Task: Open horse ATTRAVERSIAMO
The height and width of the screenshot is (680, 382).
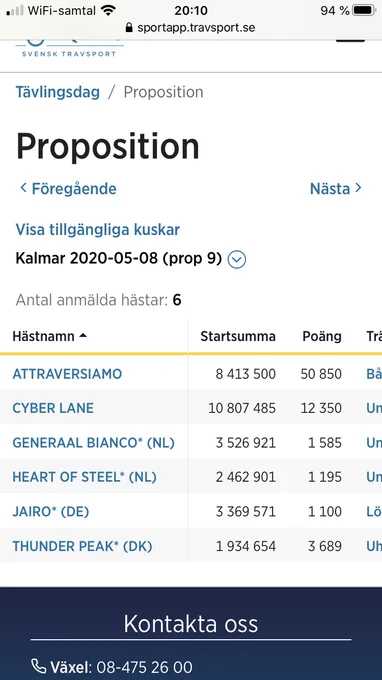Action: point(67,374)
